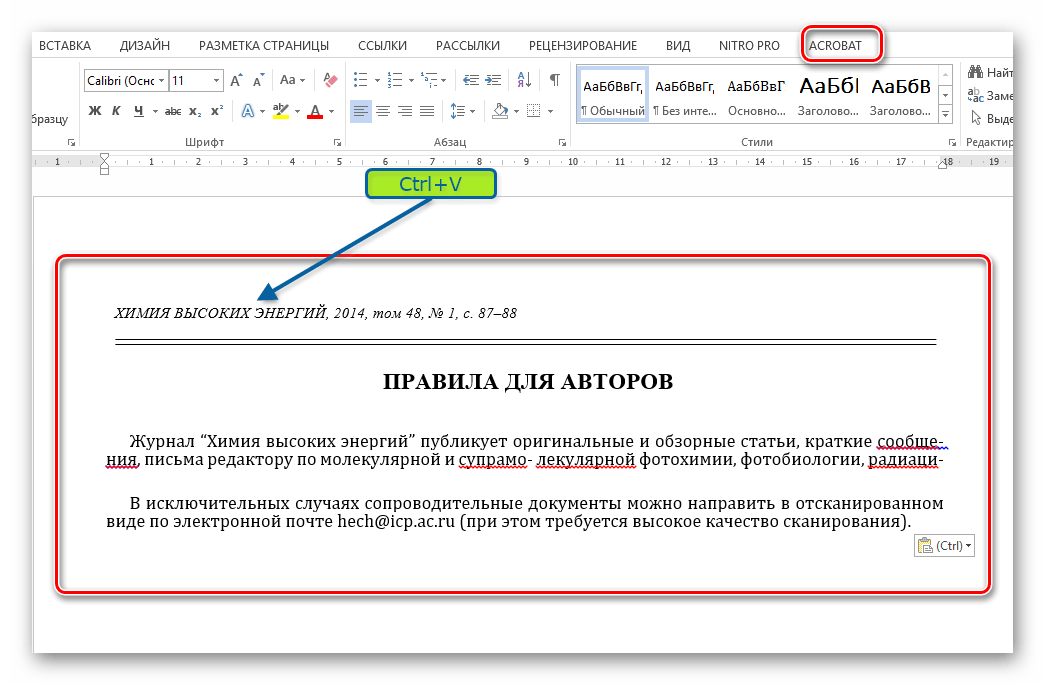This screenshot has width=1045, height=685.
Task: Toggle show paragraph marks (¶)
Action: (x=554, y=80)
